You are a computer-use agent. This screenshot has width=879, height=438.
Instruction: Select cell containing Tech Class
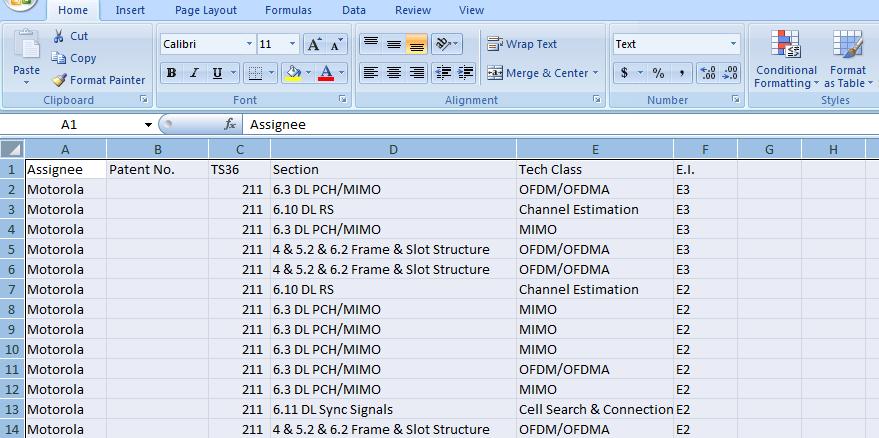click(595, 169)
